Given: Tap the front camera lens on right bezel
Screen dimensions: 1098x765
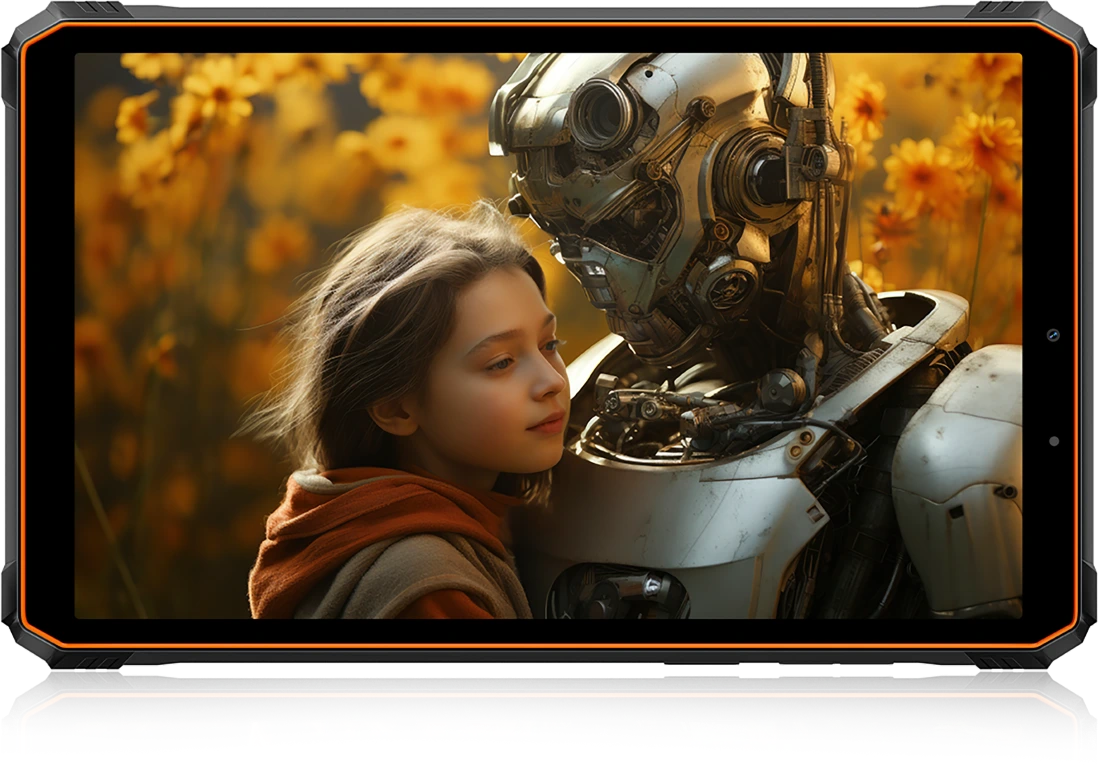Looking at the screenshot, I should pos(1053,335).
